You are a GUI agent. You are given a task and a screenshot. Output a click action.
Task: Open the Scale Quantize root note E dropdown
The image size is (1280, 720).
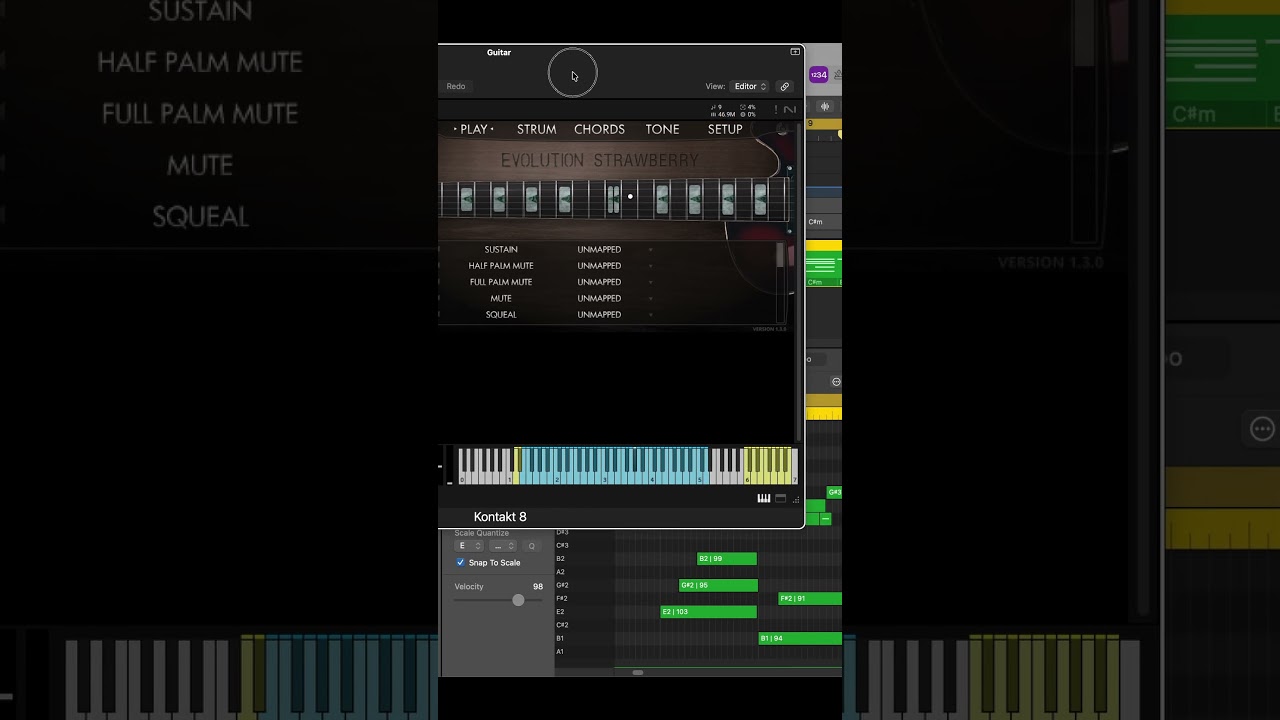[470, 546]
